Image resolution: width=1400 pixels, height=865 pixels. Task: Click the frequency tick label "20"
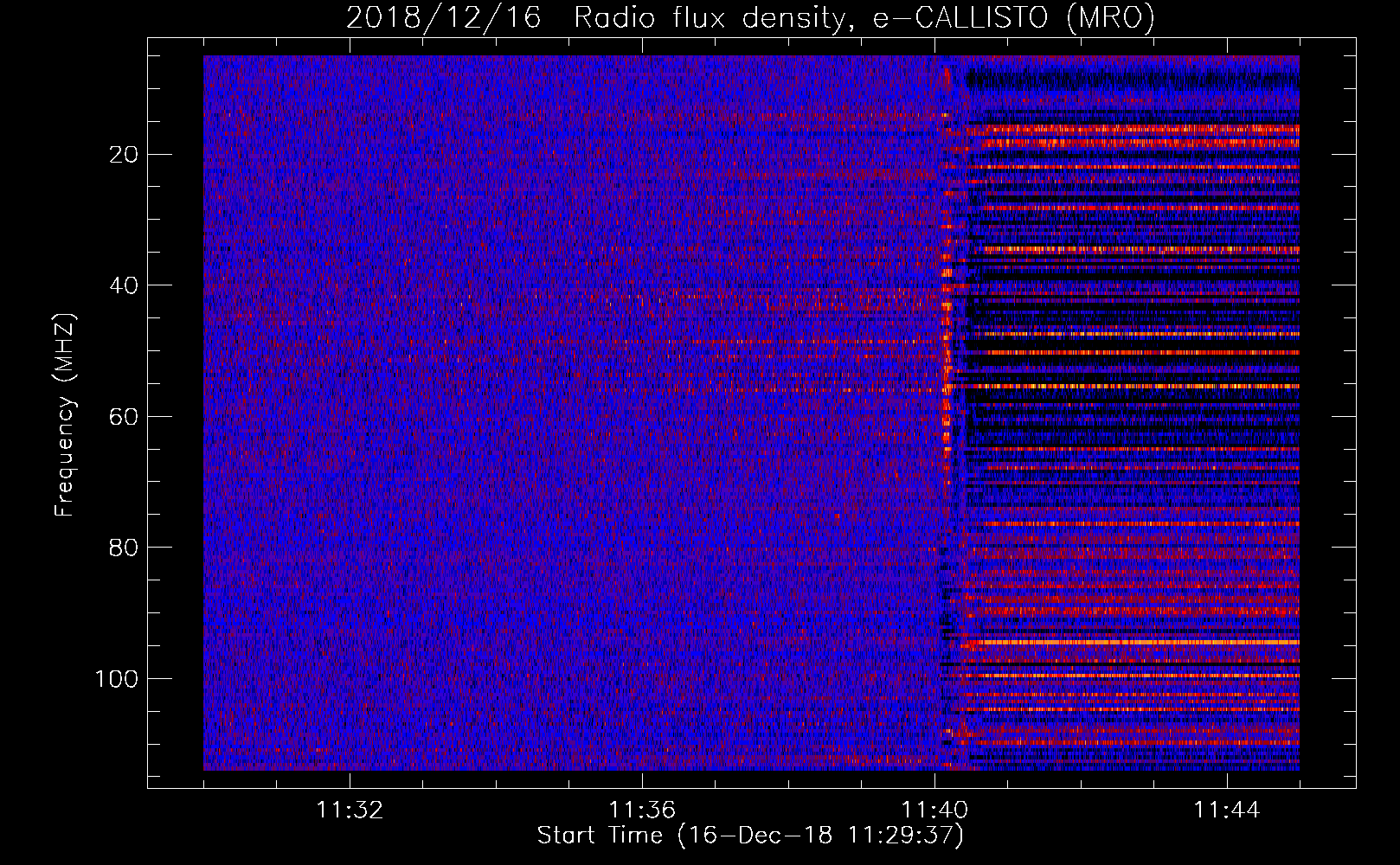125,155
